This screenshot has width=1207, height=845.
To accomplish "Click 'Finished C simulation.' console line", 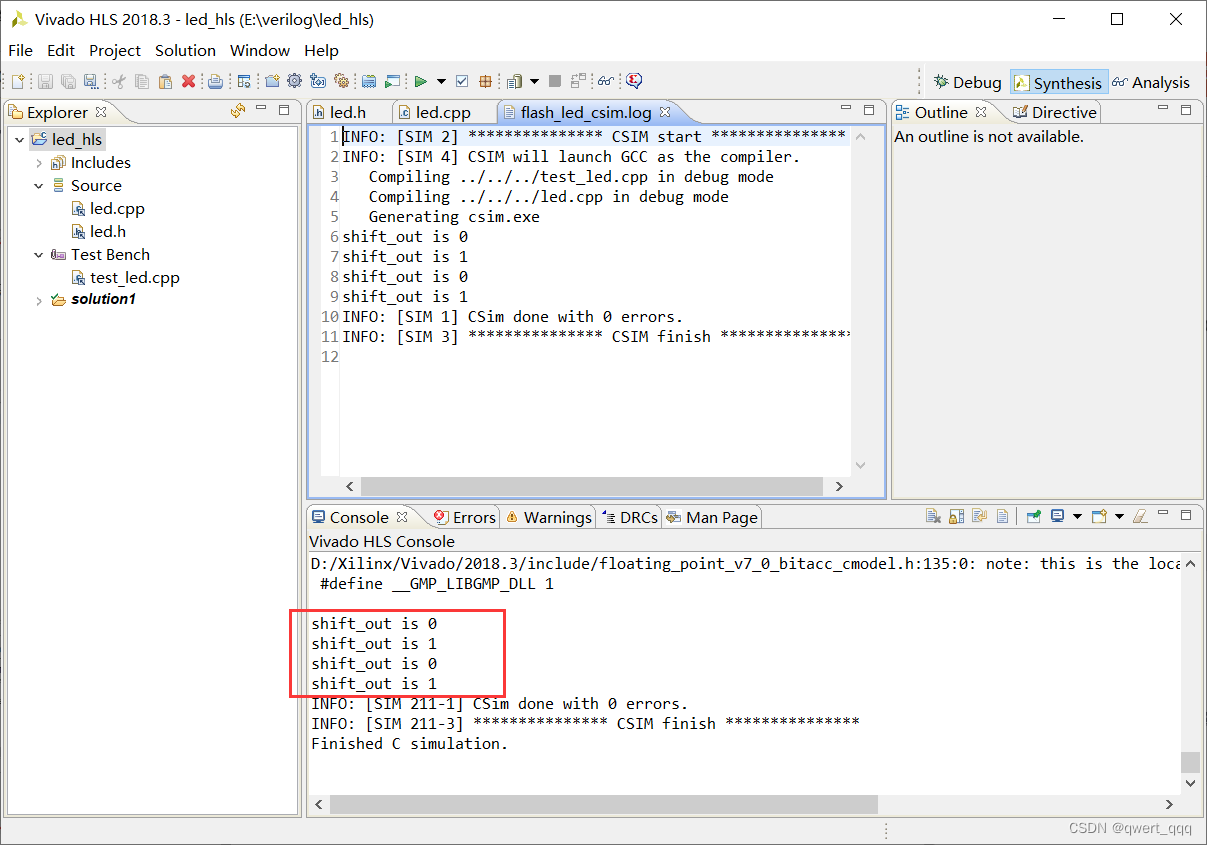I will click(410, 744).
